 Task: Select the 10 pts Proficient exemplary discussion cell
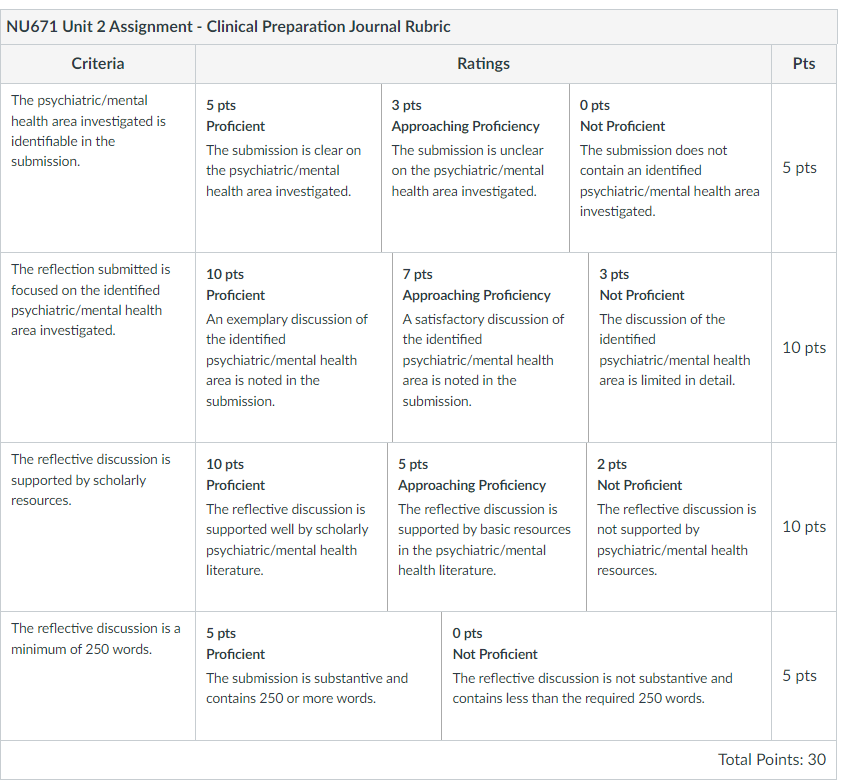(x=294, y=348)
